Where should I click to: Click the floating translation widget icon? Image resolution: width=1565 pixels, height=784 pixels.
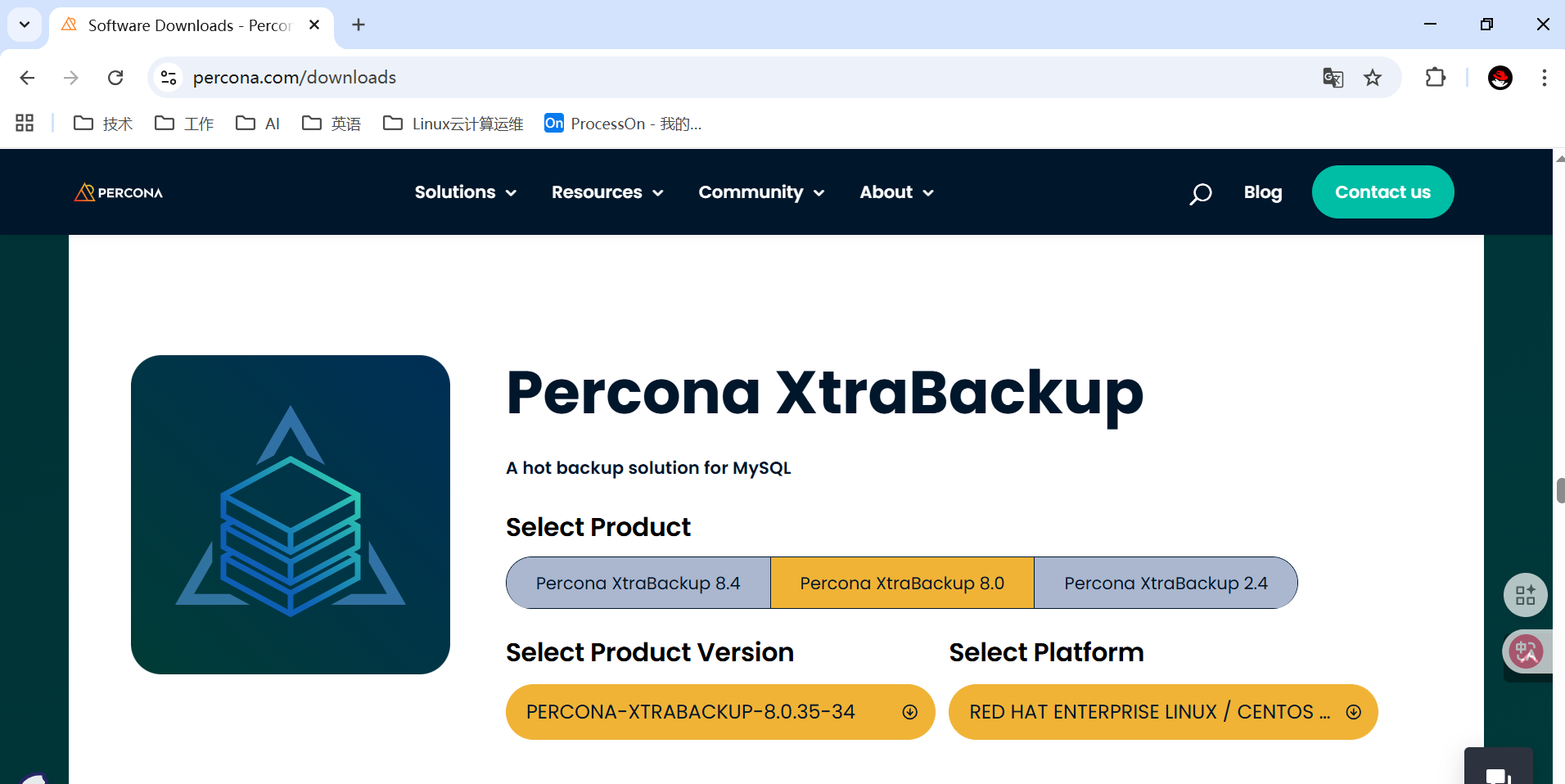1526,652
